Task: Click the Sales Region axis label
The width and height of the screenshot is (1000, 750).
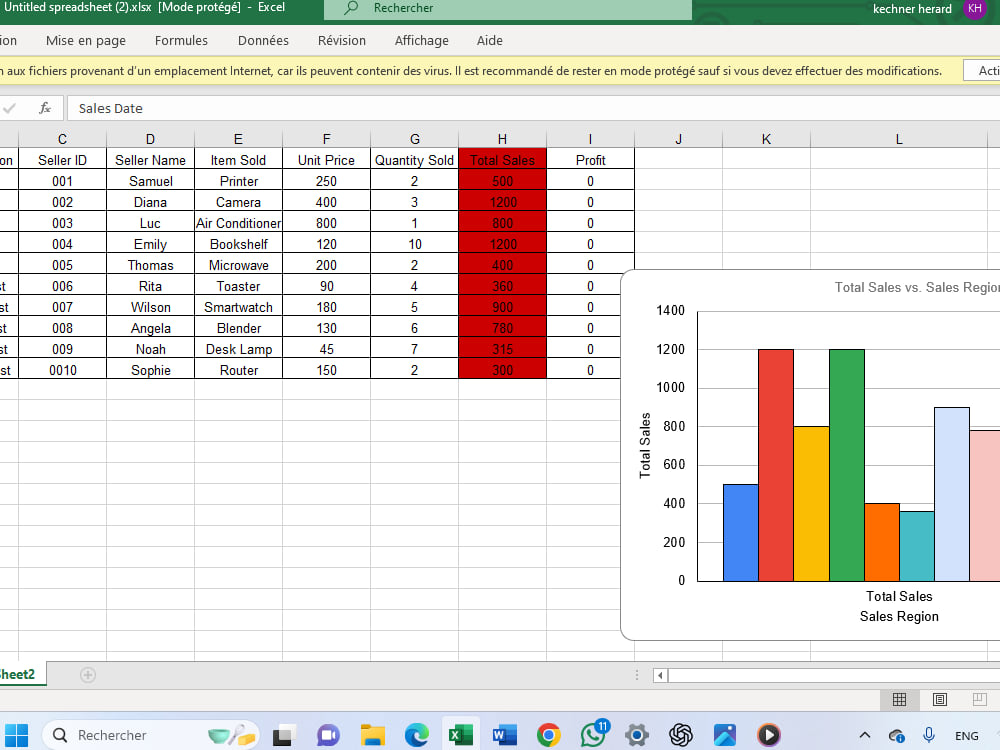Action: (x=899, y=616)
